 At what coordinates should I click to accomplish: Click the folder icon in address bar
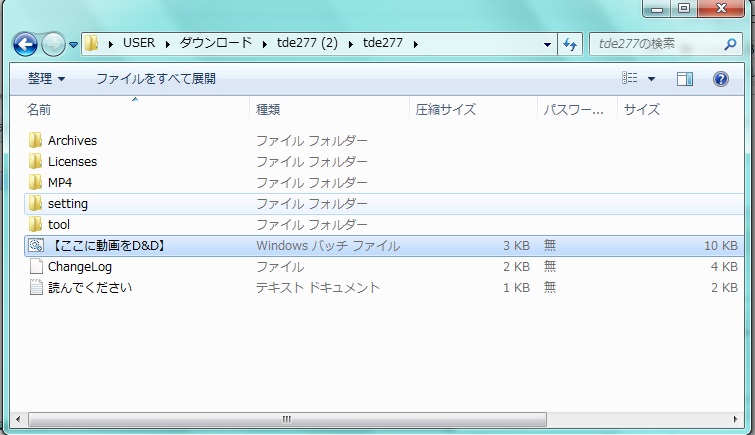[x=91, y=44]
